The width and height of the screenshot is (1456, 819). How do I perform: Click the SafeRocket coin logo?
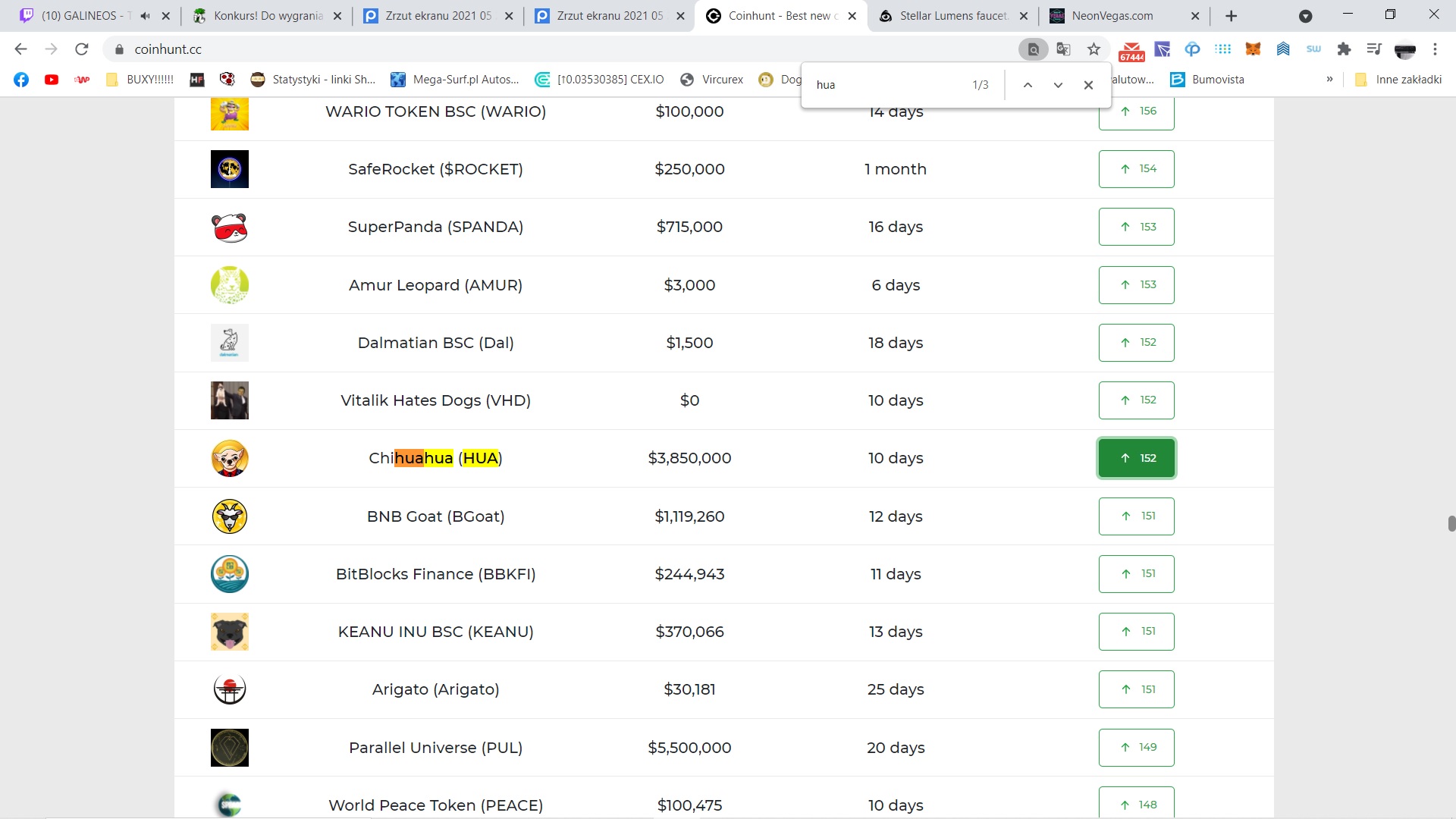point(230,169)
